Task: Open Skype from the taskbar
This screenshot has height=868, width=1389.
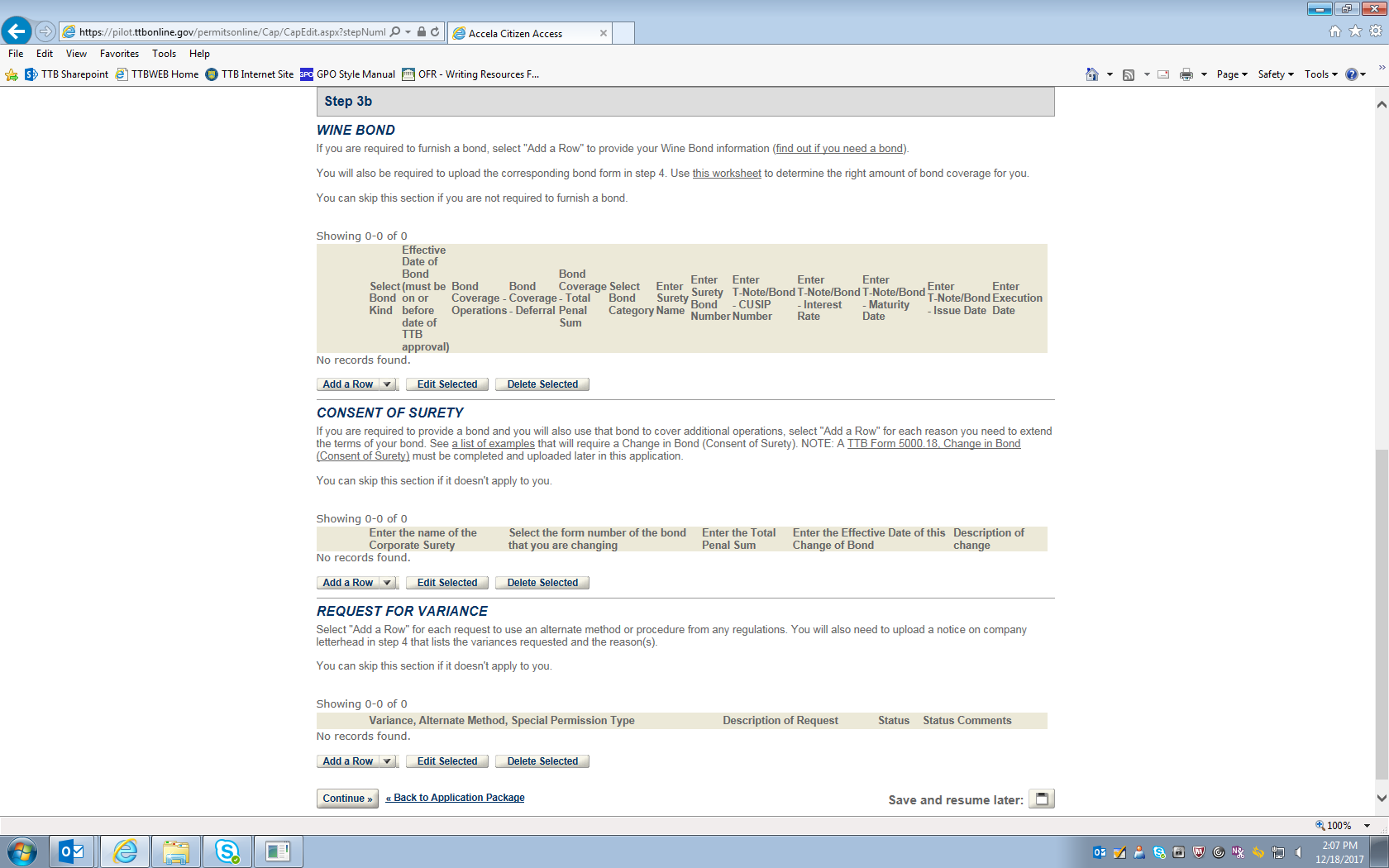Action: pos(227,851)
